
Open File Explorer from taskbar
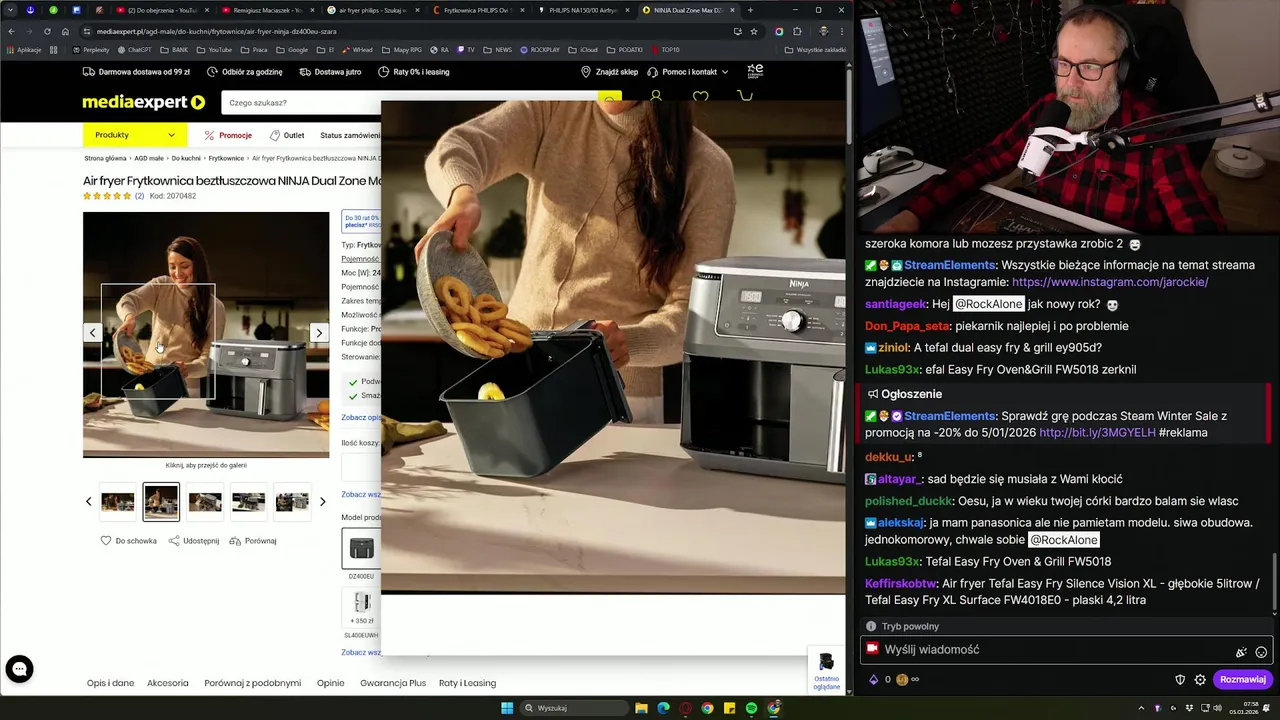641,708
